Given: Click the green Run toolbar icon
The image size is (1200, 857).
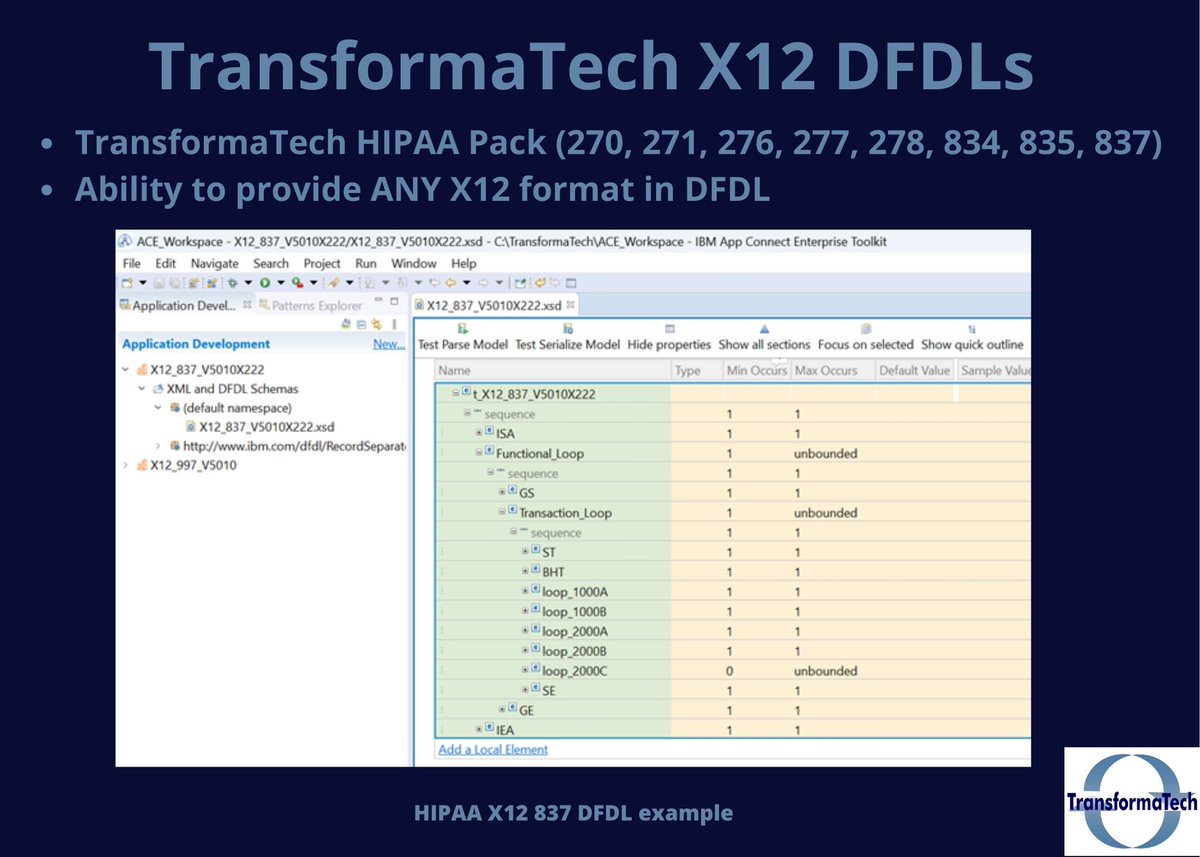Looking at the screenshot, I should pos(266,283).
